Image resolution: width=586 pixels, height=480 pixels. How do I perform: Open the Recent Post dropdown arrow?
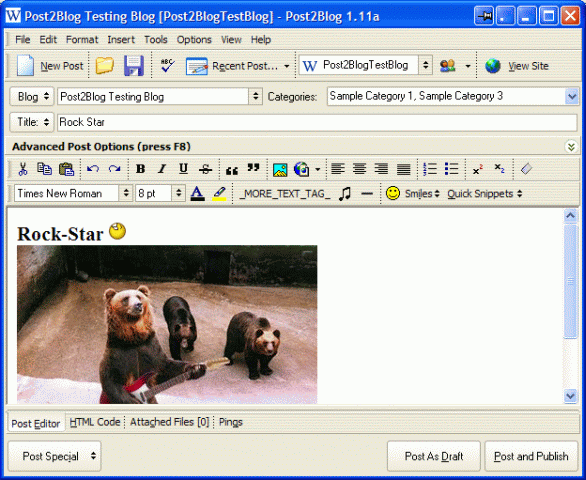[x=287, y=66]
